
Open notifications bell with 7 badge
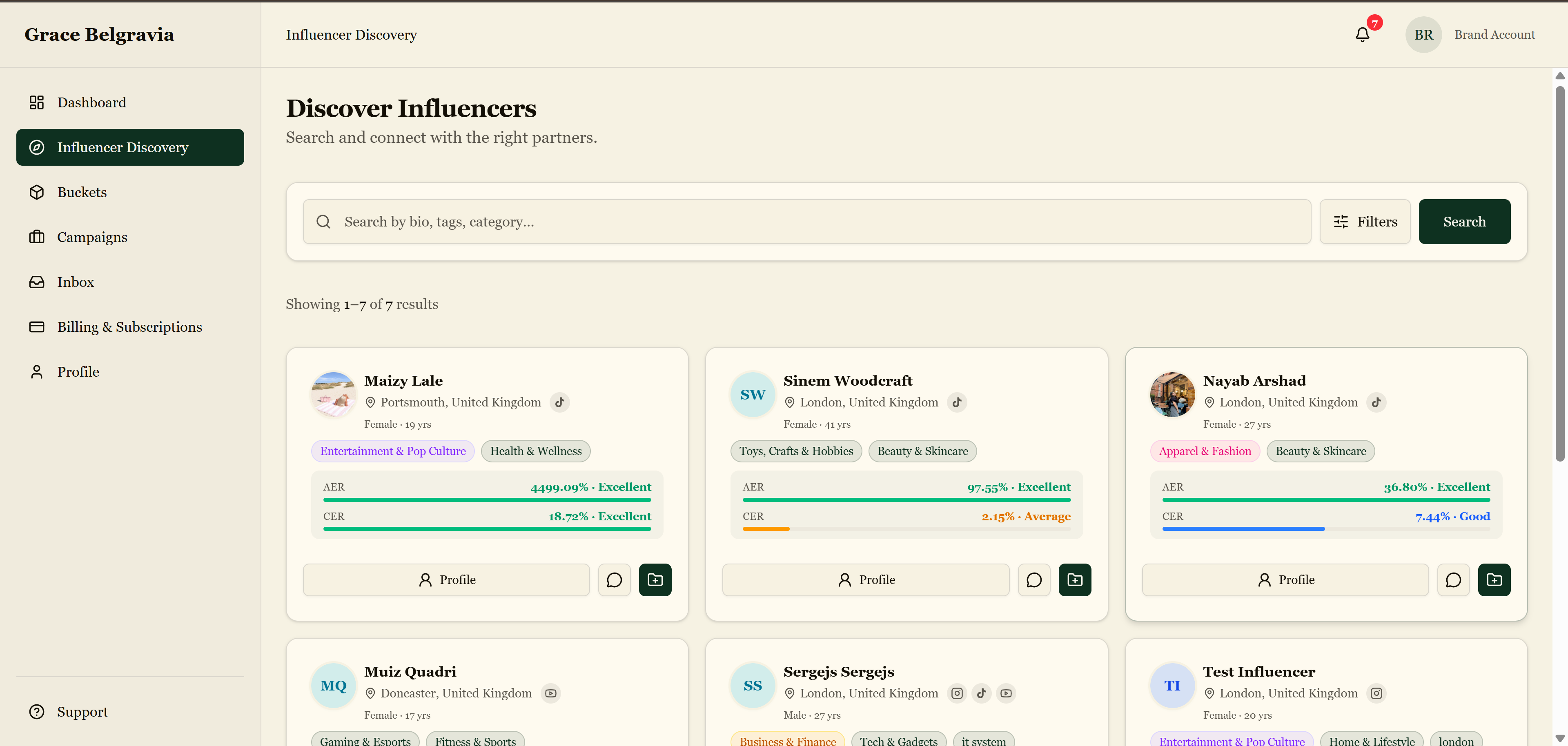(1362, 35)
